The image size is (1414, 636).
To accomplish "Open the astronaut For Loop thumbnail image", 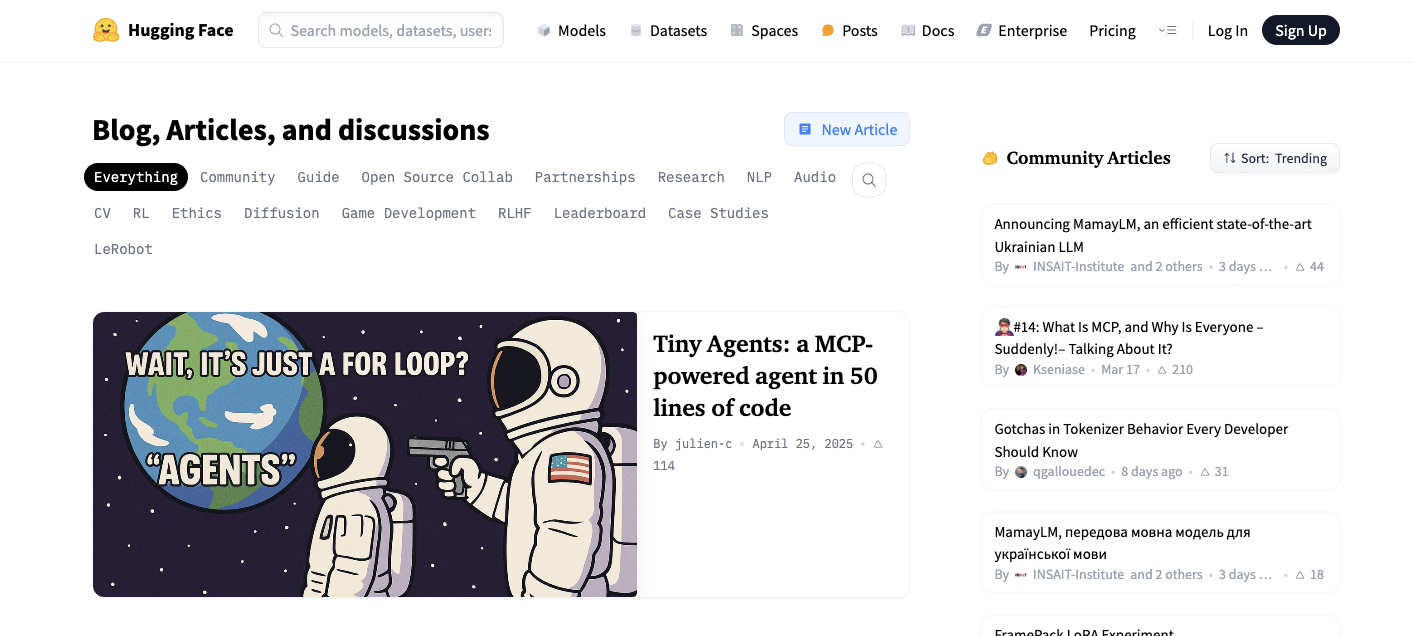I will (x=365, y=455).
